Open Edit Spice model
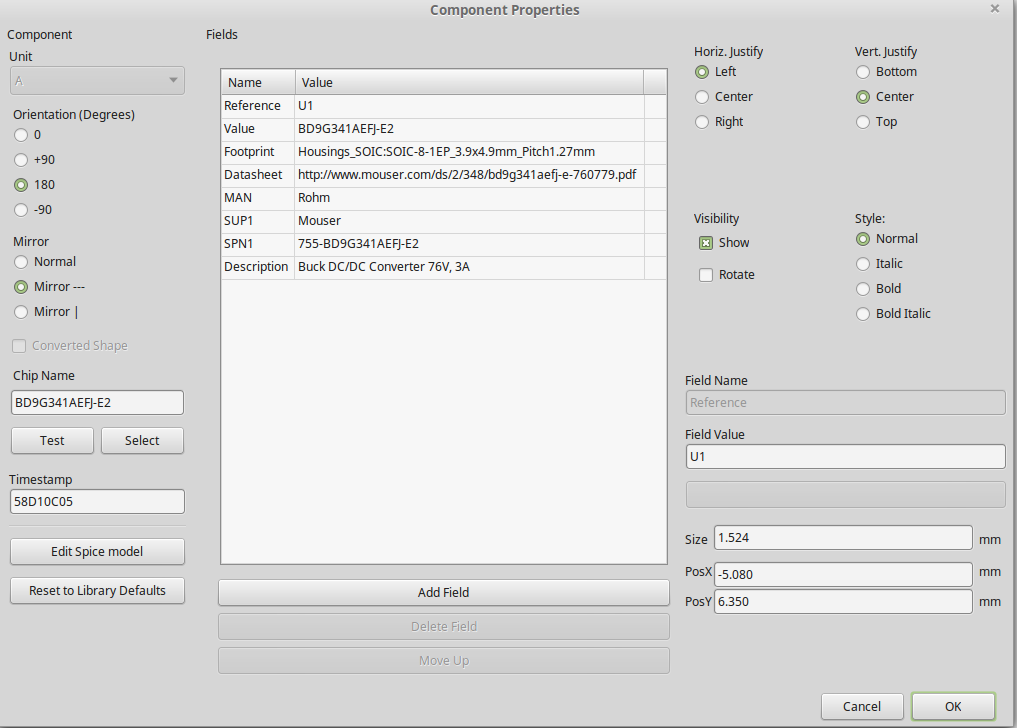The width and height of the screenshot is (1017, 728). pyautogui.click(x=97, y=552)
